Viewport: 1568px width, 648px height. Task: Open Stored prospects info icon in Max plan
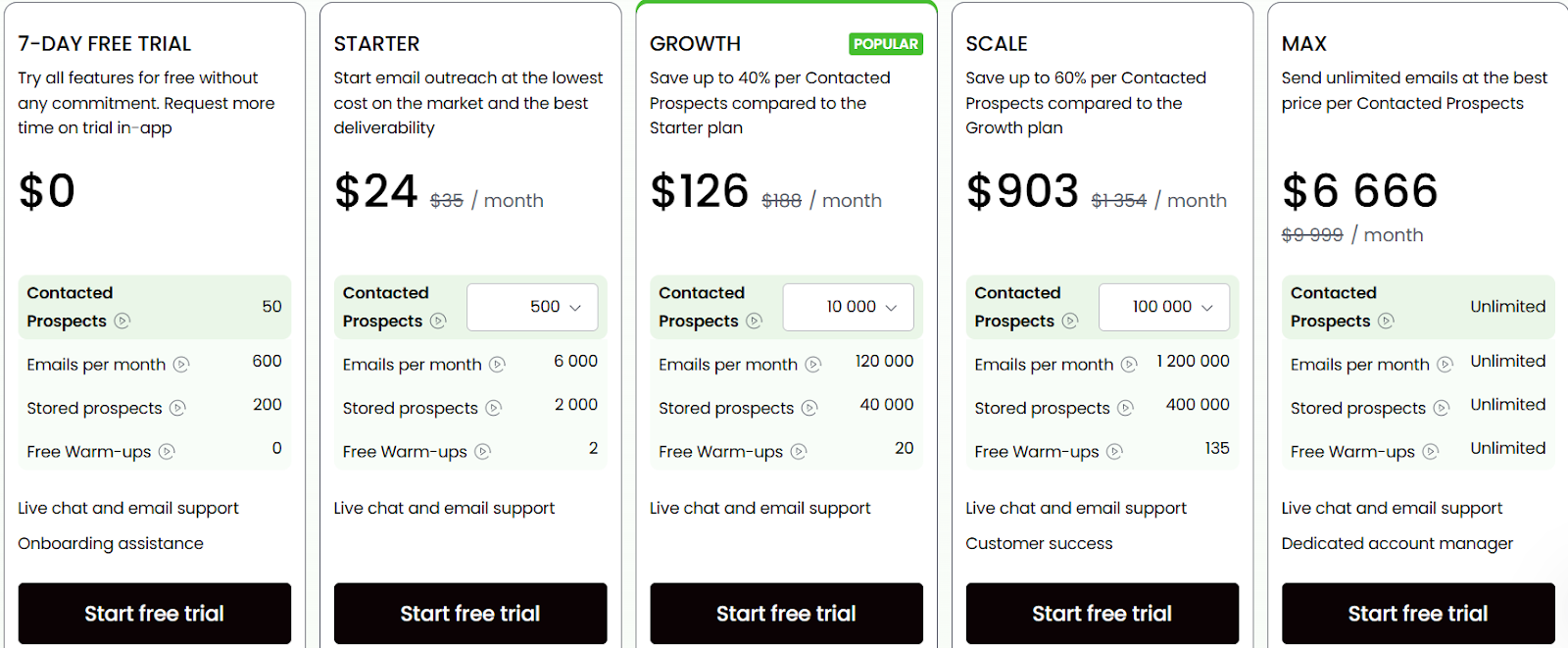pyautogui.click(x=1440, y=408)
